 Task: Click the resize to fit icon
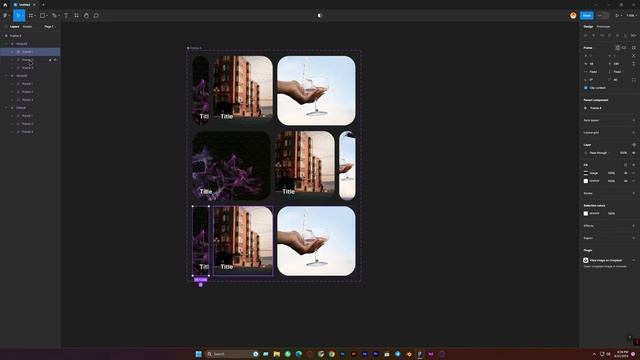(634, 48)
